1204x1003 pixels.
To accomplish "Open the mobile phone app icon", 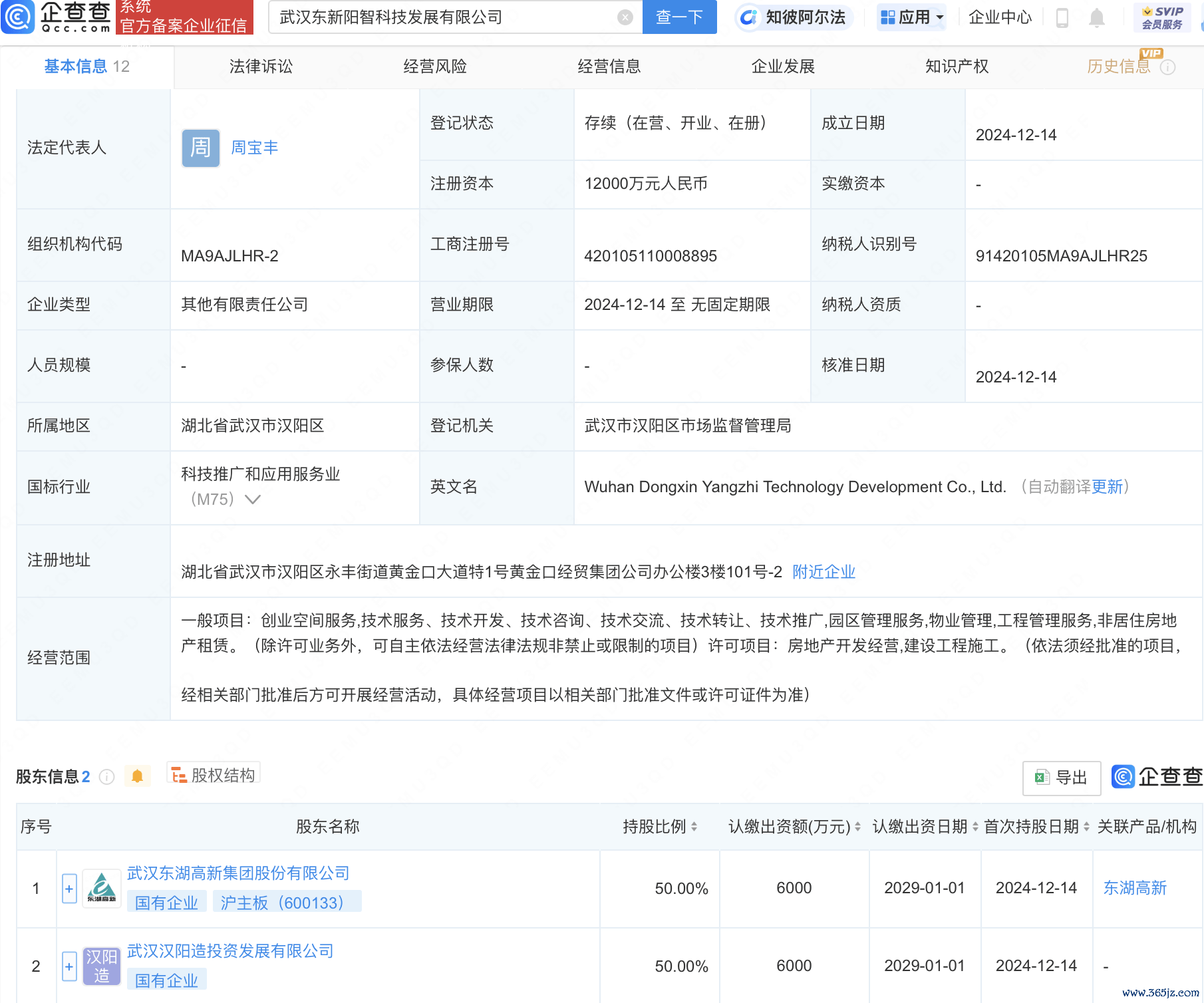I will click(x=1062, y=17).
